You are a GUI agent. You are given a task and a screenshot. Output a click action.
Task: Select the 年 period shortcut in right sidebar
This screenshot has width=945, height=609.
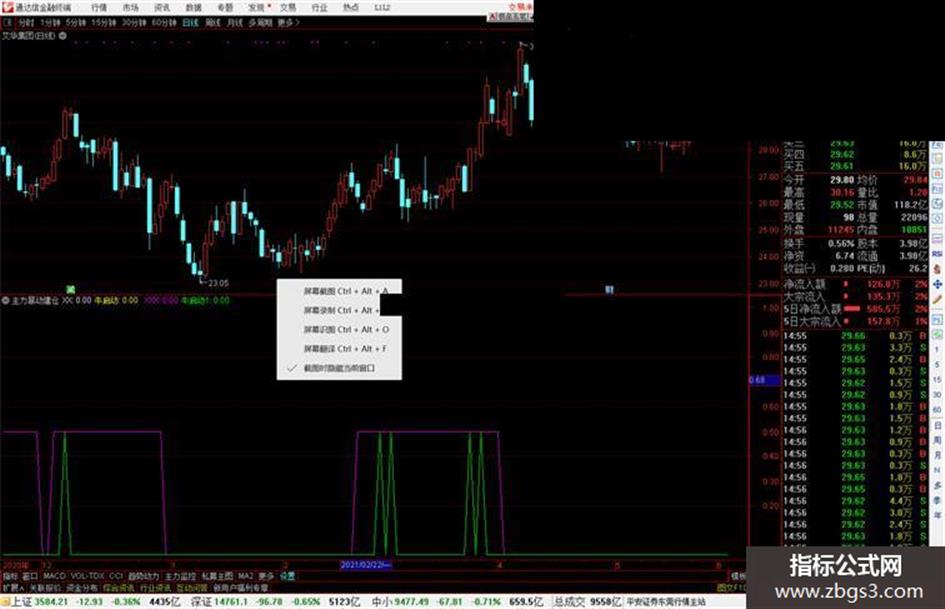[x=937, y=516]
